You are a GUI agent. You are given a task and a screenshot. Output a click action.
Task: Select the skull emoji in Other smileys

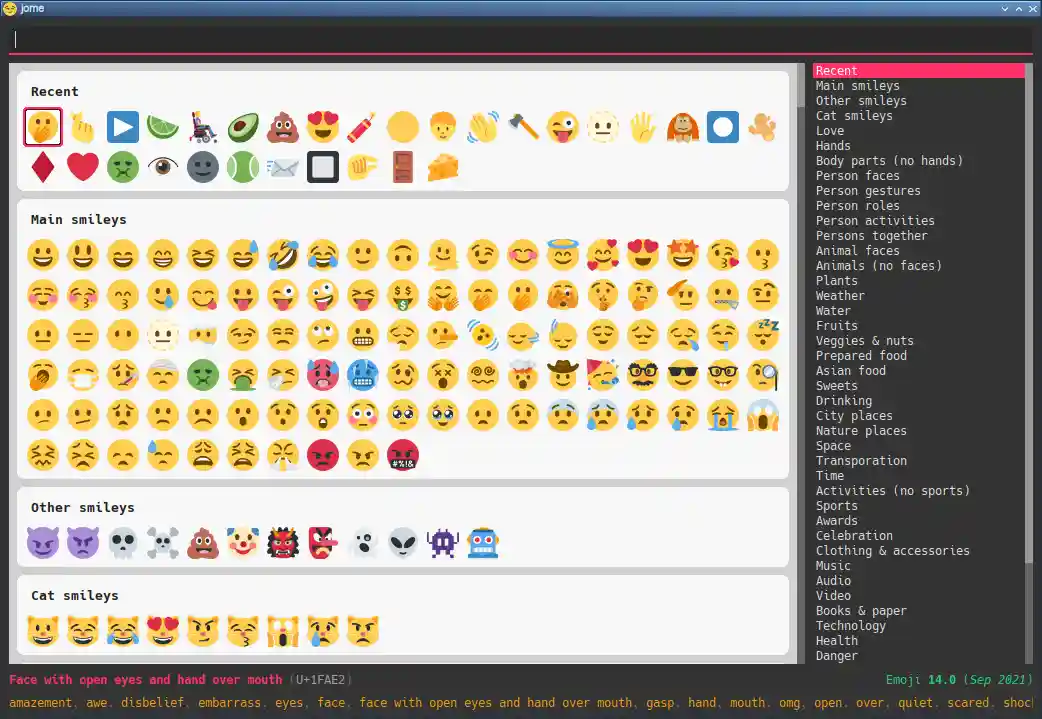123,543
